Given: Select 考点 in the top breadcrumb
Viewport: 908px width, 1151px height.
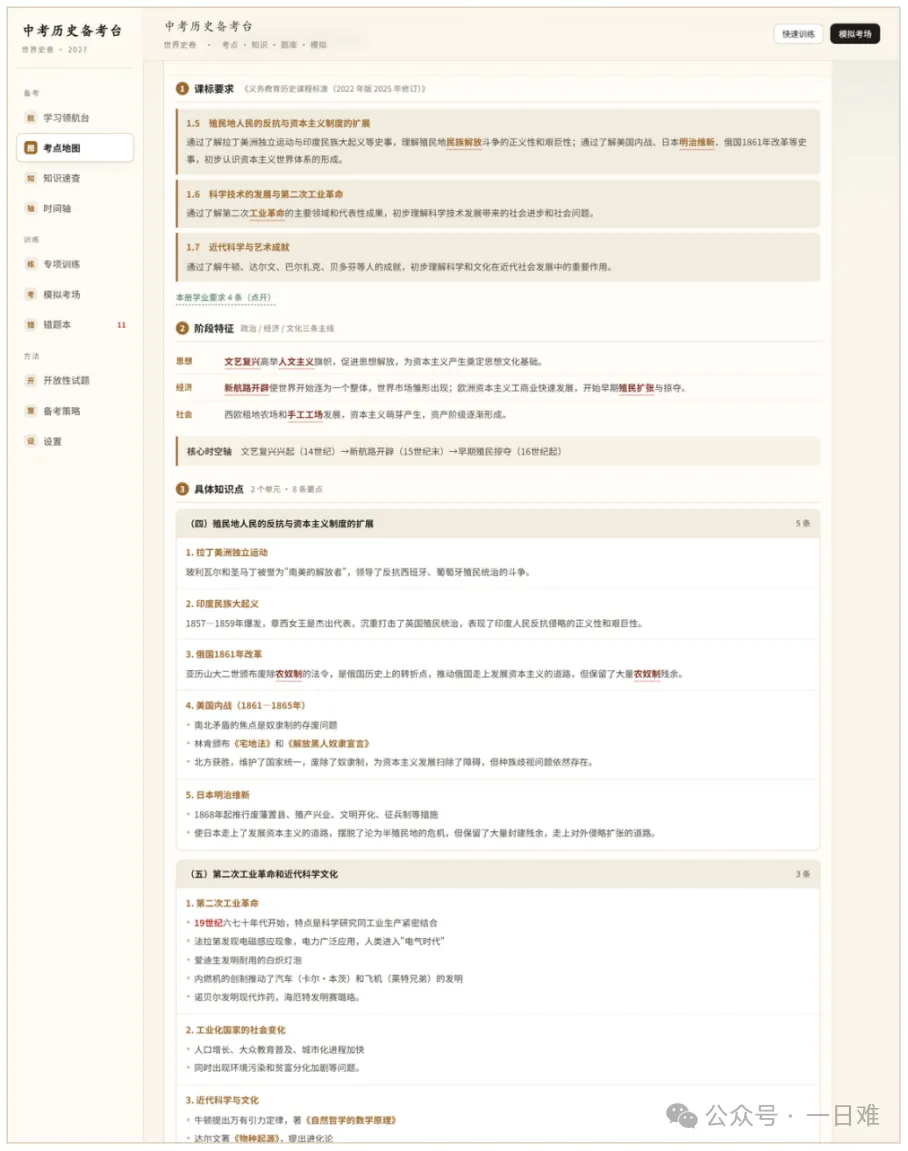Looking at the screenshot, I should coord(230,45).
